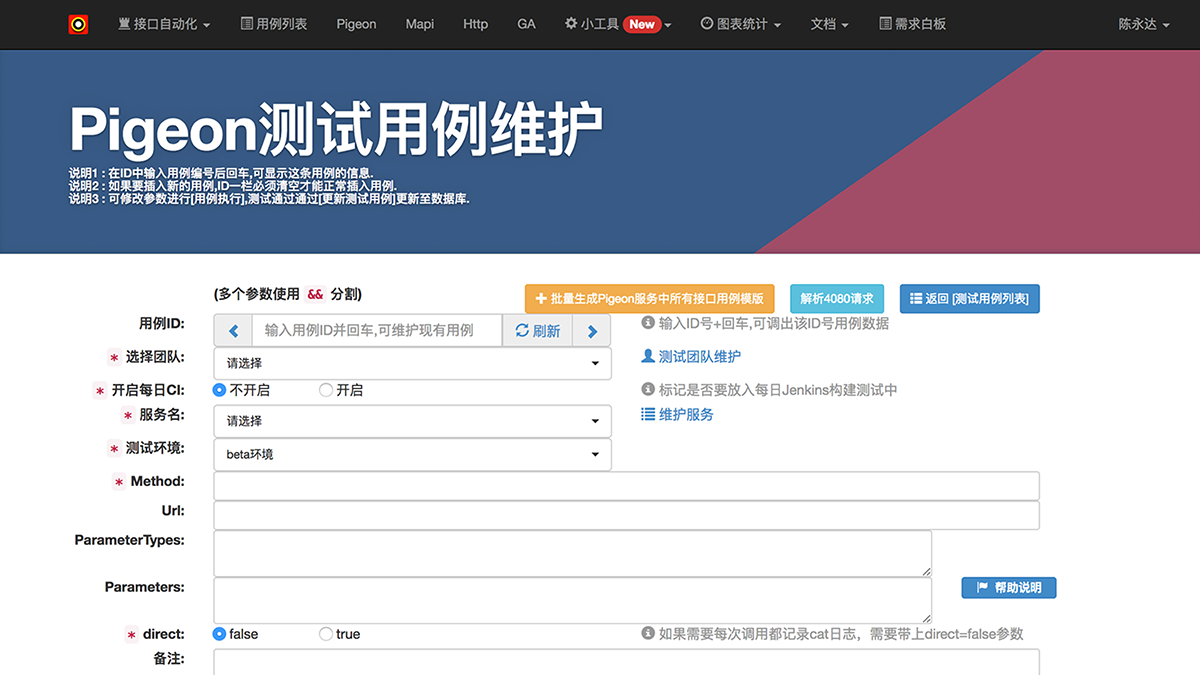
Task: Focus the Url input field
Action: point(627,515)
